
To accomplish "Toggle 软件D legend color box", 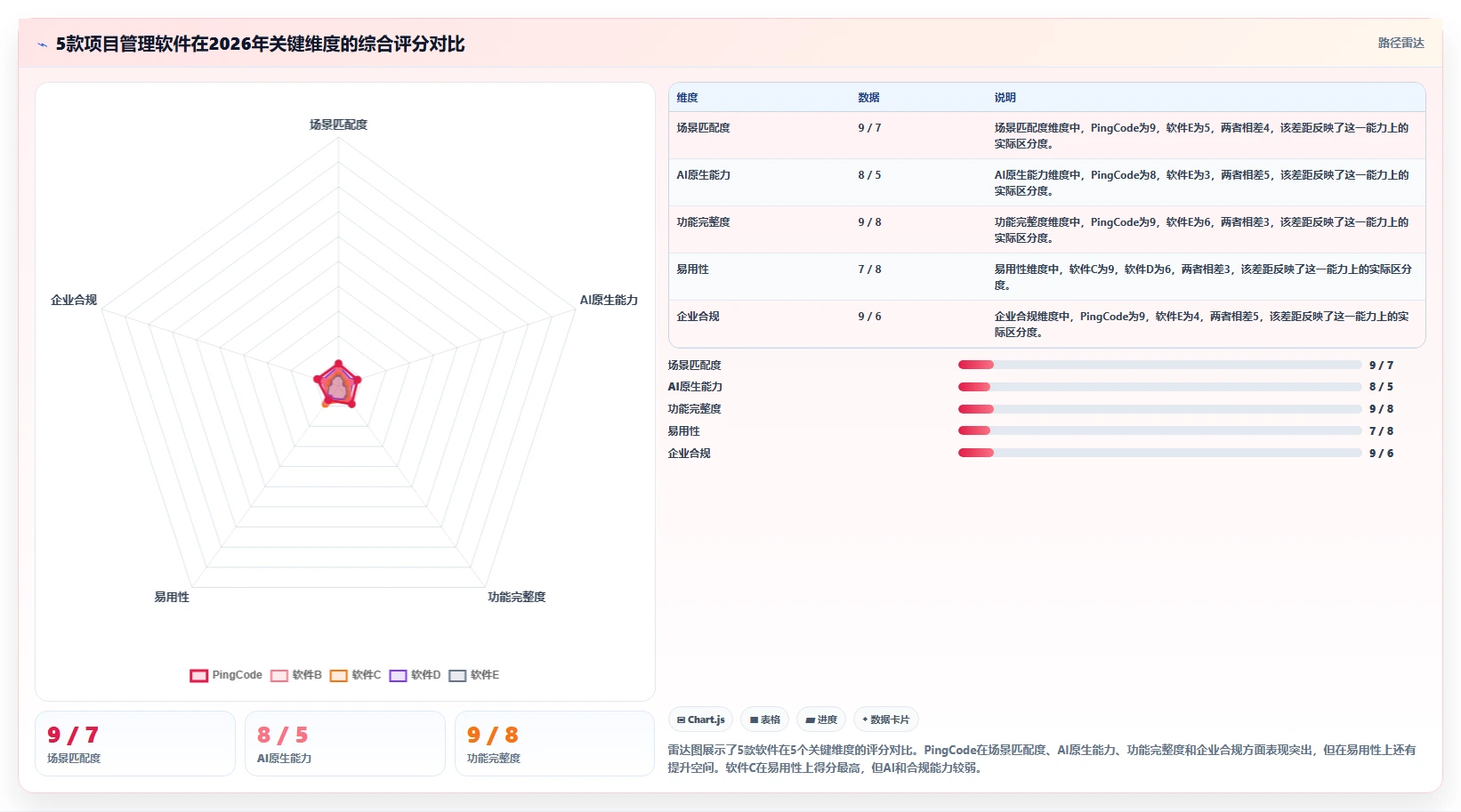I will (x=398, y=675).
